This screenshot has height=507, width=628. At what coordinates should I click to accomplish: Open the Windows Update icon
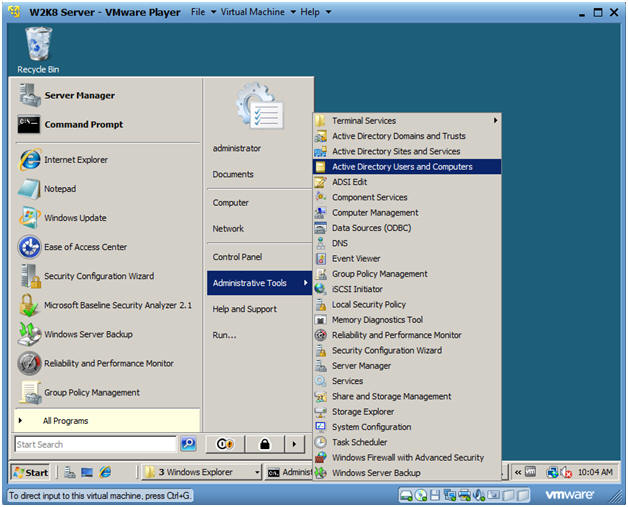point(29,217)
